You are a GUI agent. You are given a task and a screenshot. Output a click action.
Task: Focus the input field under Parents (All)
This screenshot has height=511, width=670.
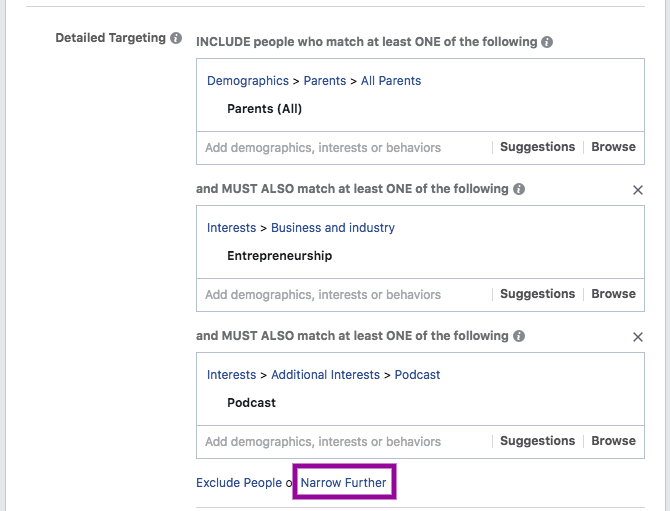(344, 148)
